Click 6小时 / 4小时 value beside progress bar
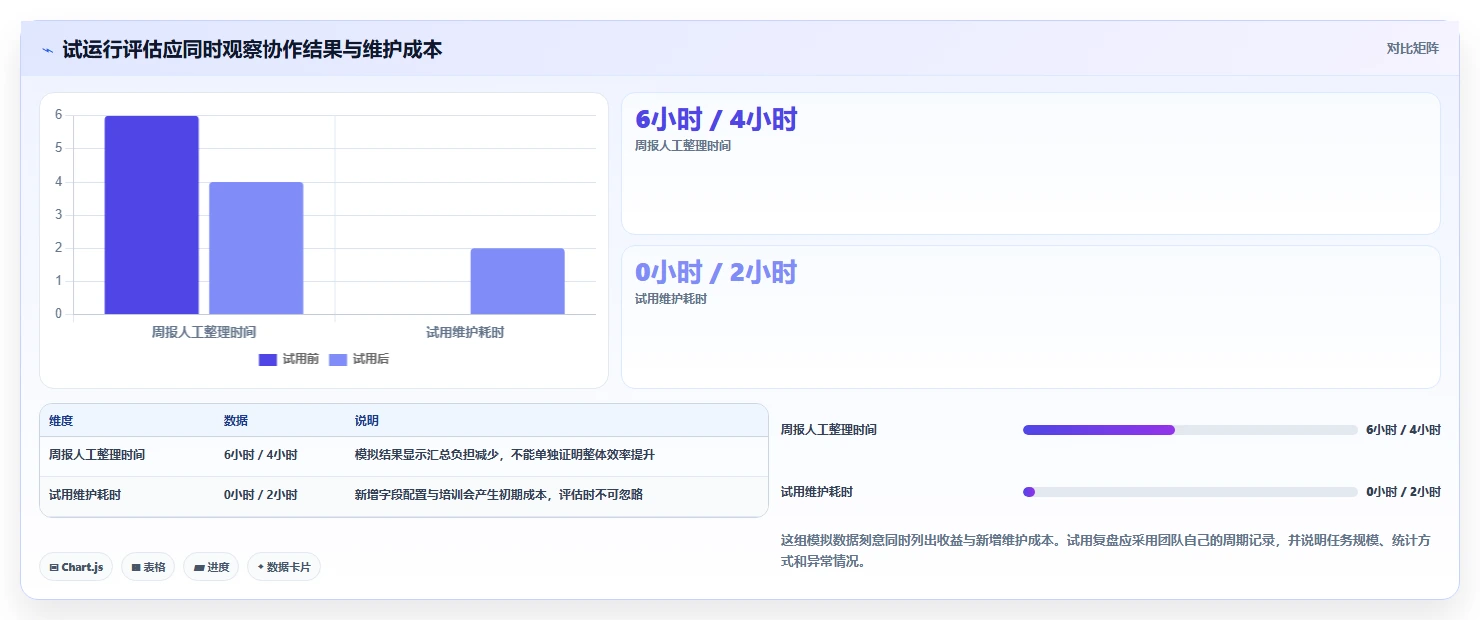This screenshot has width=1480, height=620. 1403,430
